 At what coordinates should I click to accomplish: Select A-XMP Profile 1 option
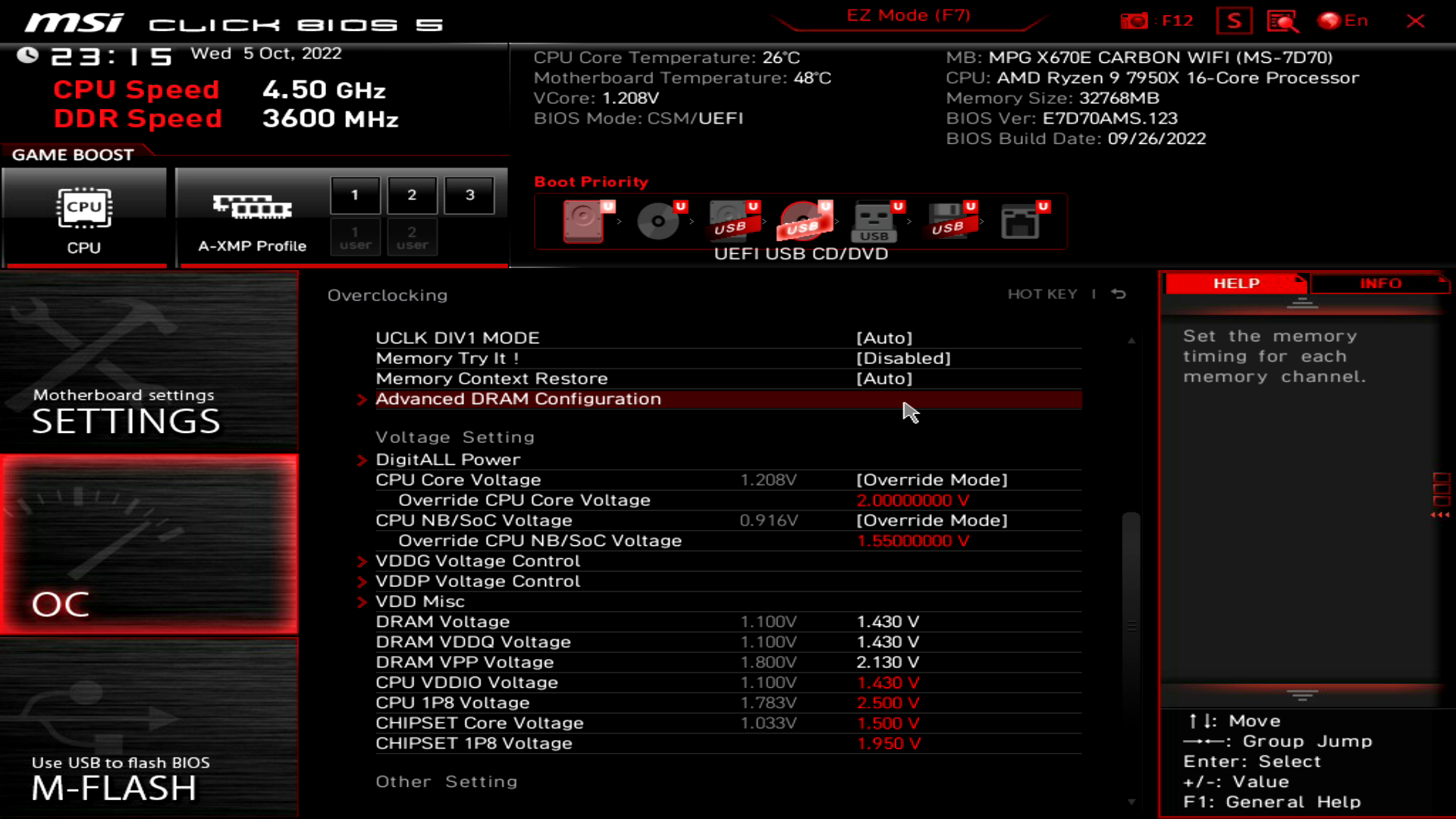(x=355, y=194)
